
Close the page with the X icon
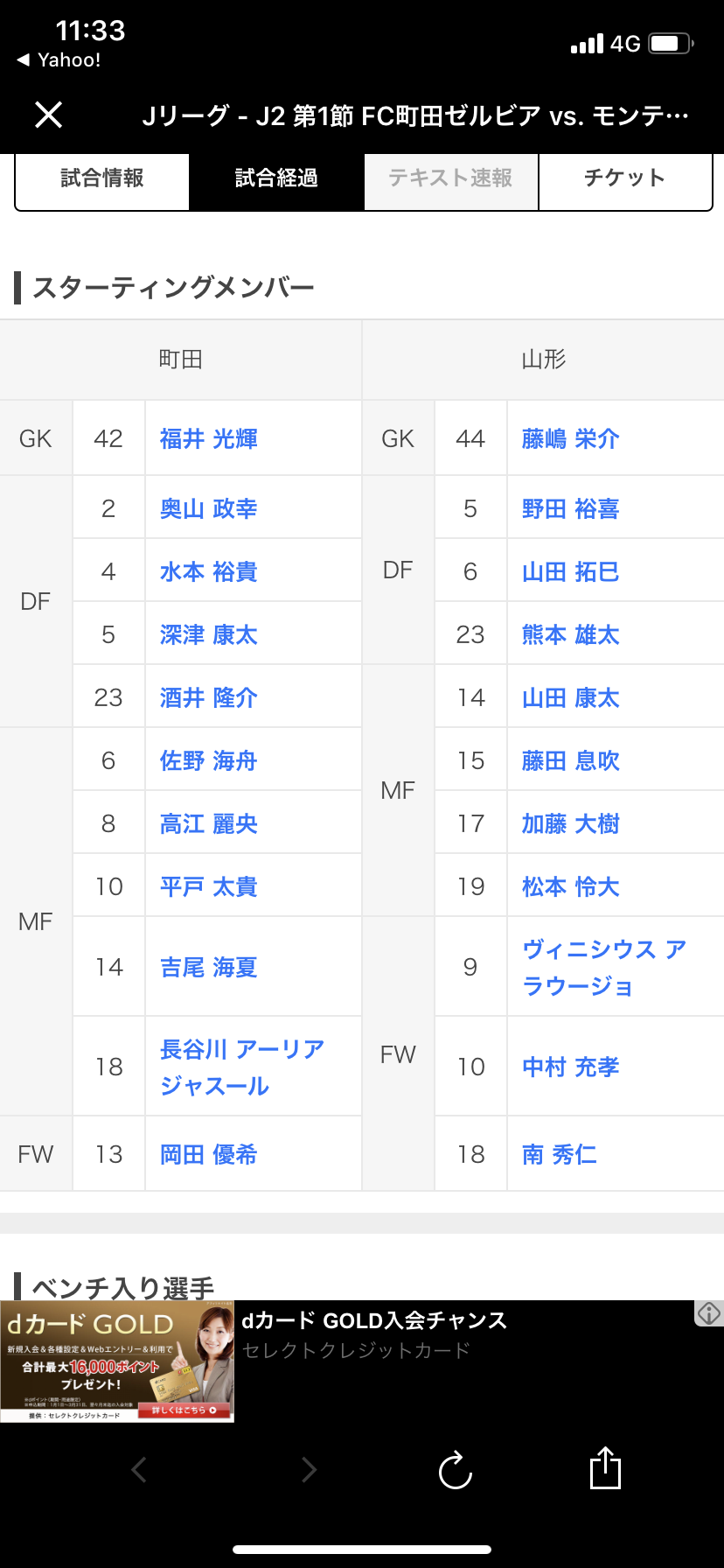point(49,115)
